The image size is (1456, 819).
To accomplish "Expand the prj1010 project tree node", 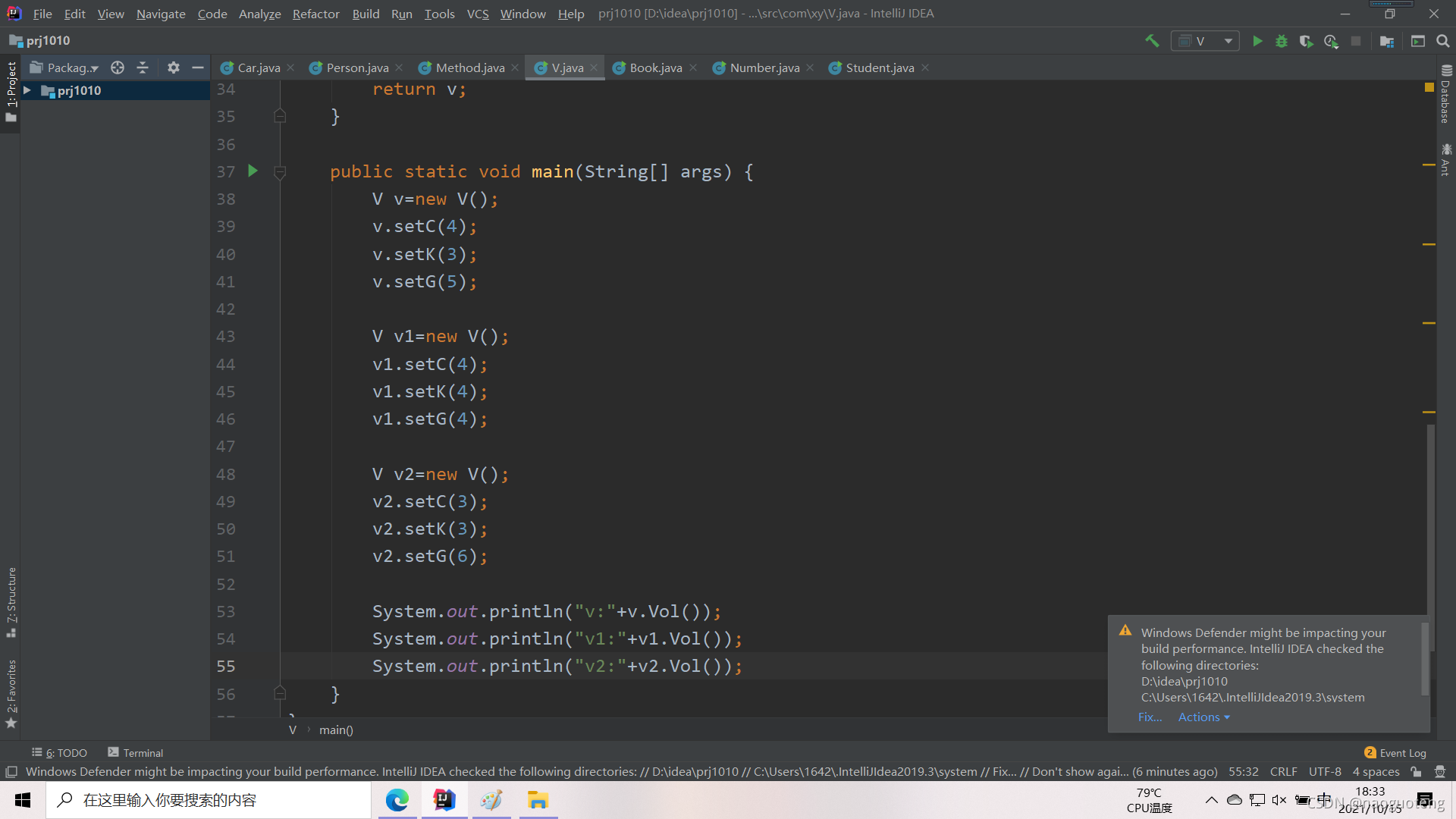I will coord(27,90).
